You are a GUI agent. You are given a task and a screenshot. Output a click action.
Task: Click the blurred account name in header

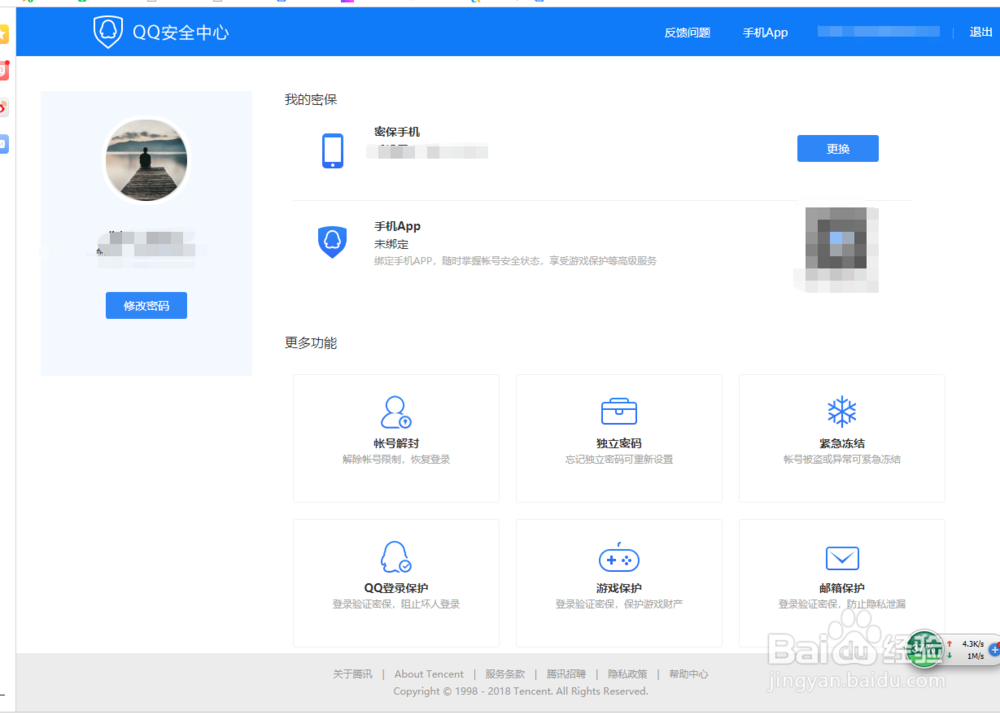click(878, 32)
